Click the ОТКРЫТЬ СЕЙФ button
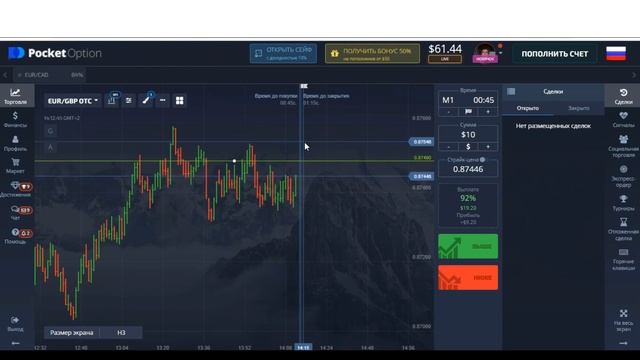This screenshot has height=360, width=640. 283,53
